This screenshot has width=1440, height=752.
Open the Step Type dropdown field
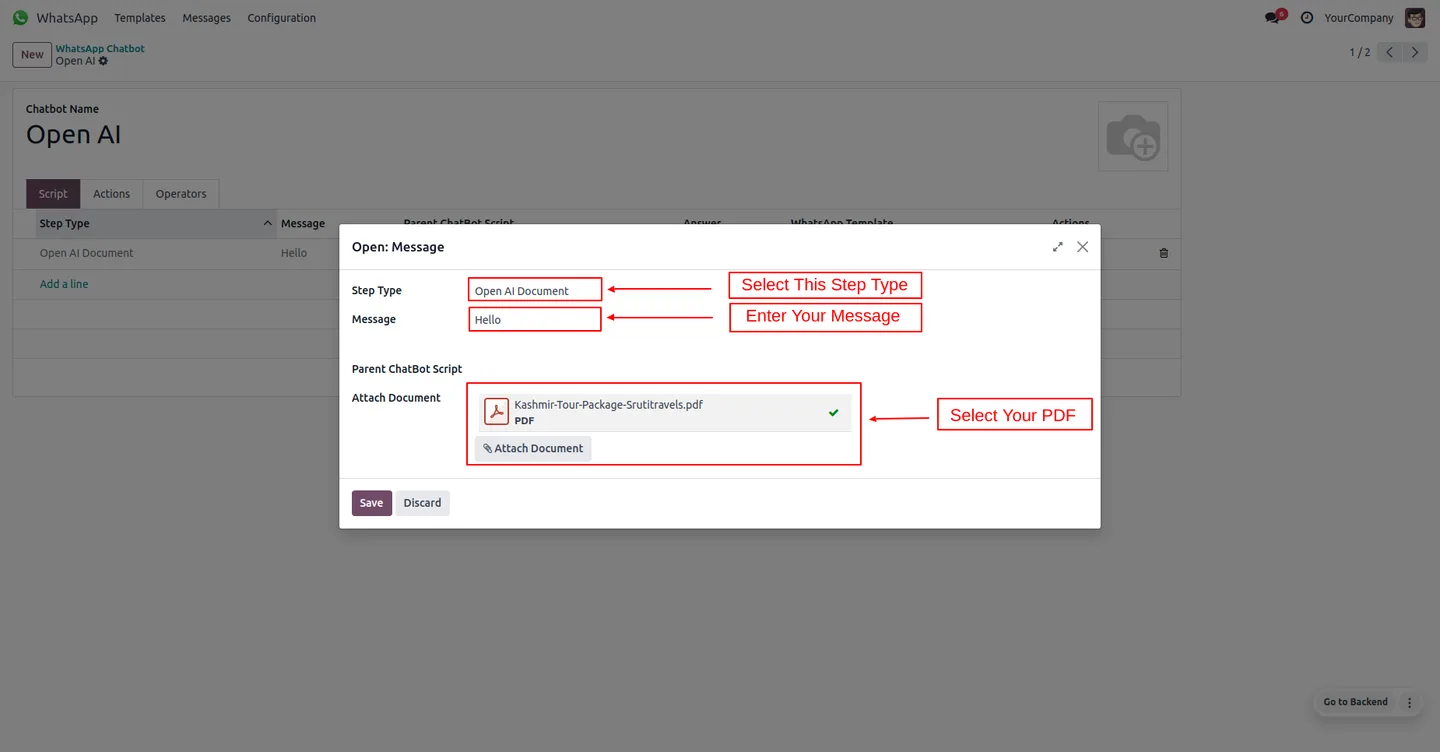pos(535,290)
